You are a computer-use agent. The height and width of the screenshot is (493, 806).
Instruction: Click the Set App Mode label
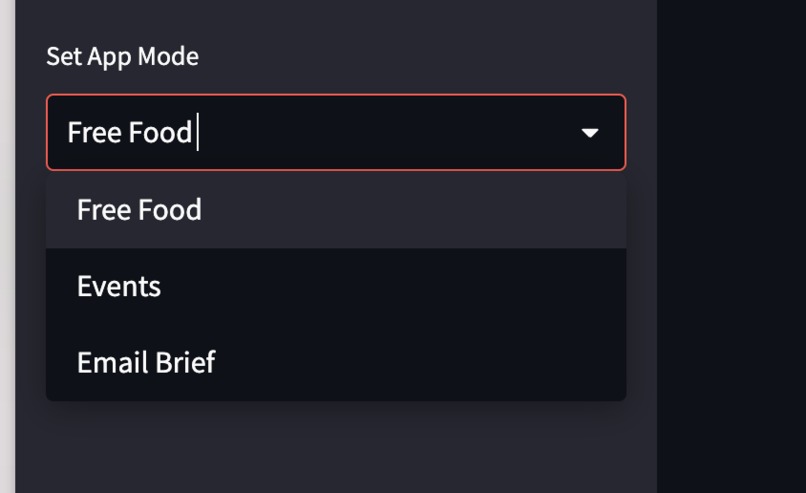[122, 57]
